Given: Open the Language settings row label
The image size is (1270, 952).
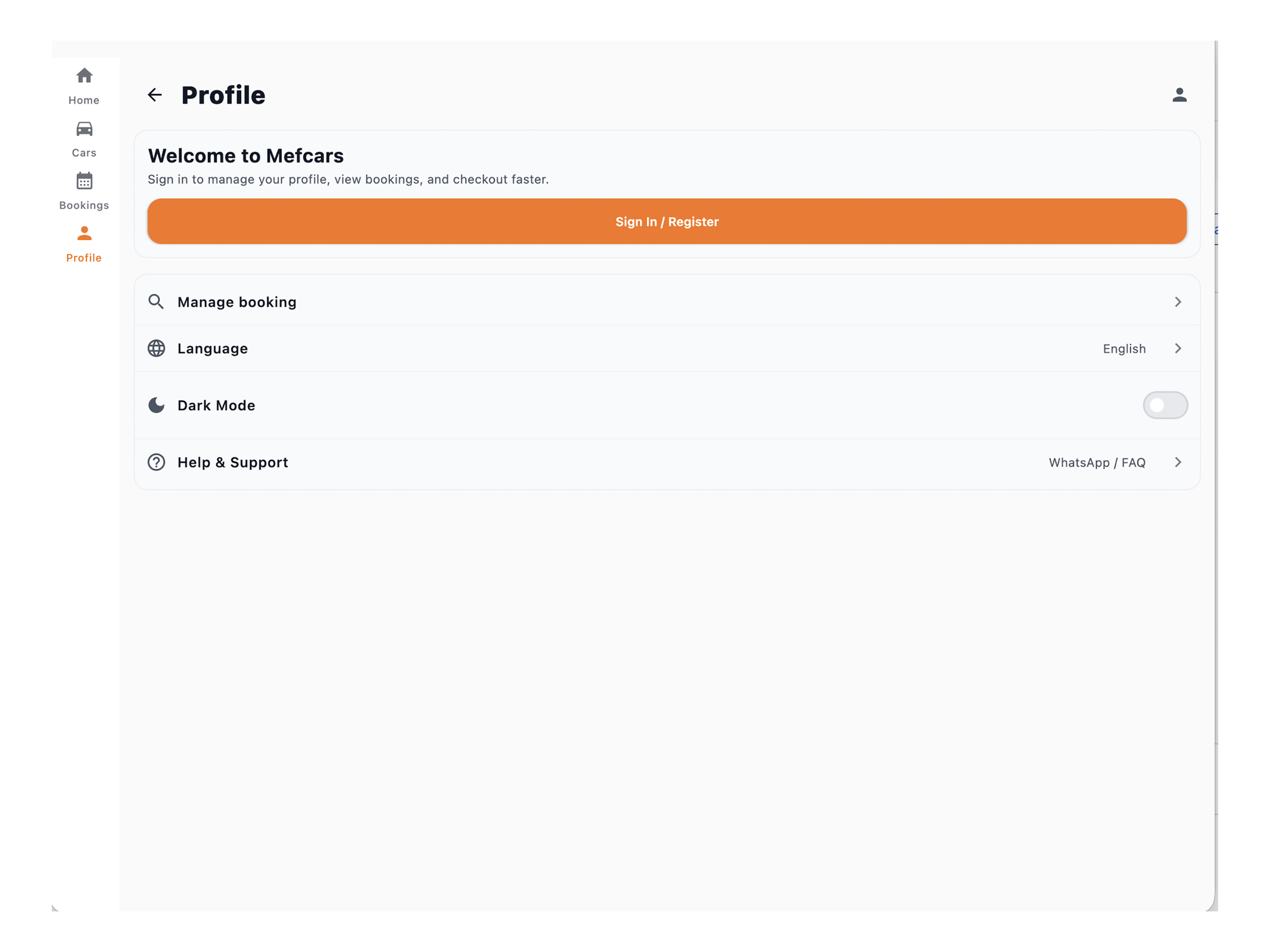Looking at the screenshot, I should (x=212, y=349).
